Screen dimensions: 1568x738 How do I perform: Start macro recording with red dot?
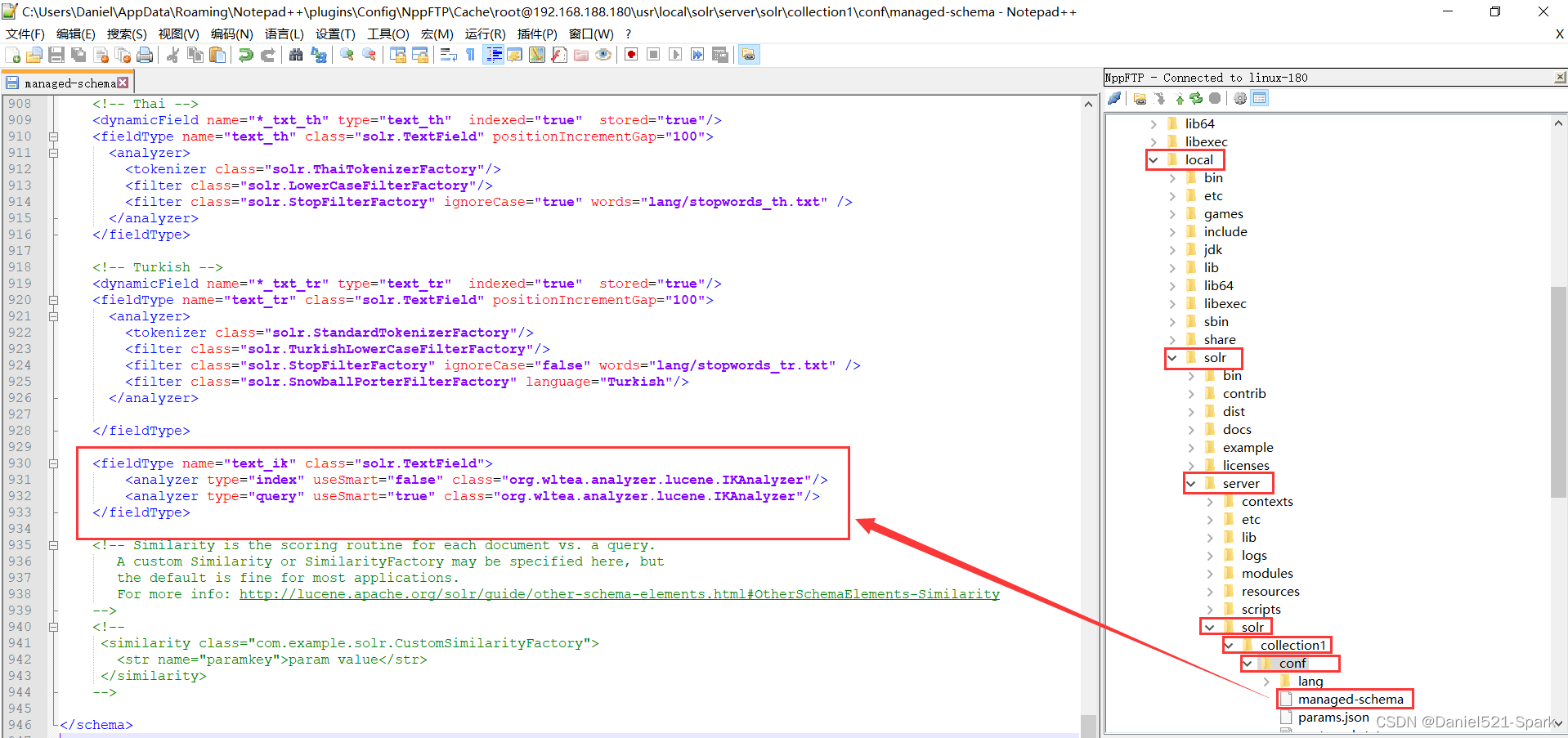coord(631,55)
